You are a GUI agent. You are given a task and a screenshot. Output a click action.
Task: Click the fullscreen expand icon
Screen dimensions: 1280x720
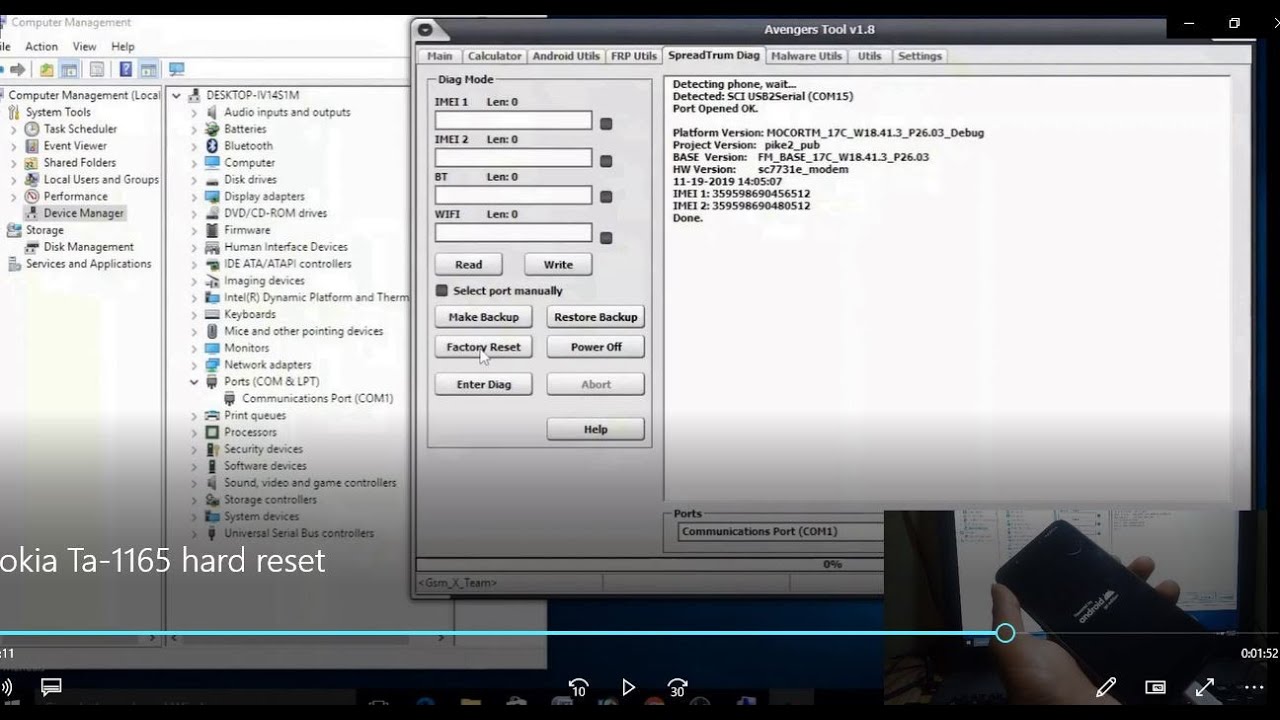pyautogui.click(x=1205, y=687)
